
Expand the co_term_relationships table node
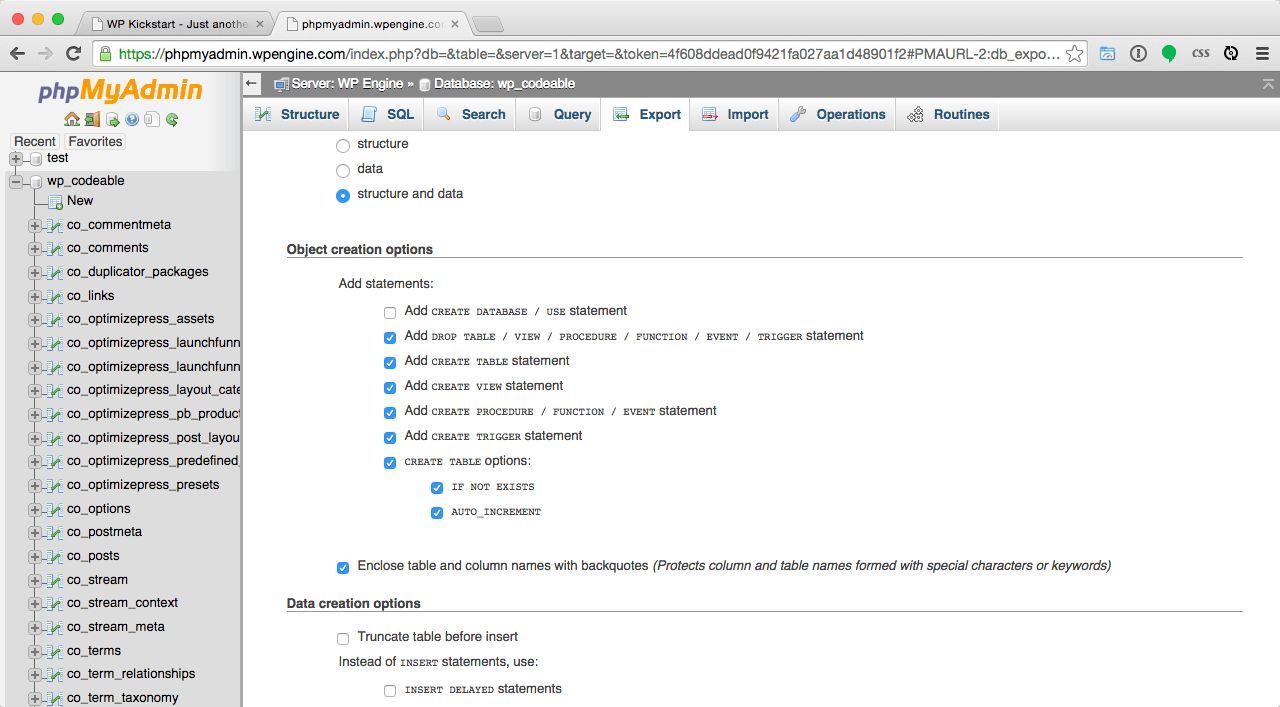(x=35, y=675)
